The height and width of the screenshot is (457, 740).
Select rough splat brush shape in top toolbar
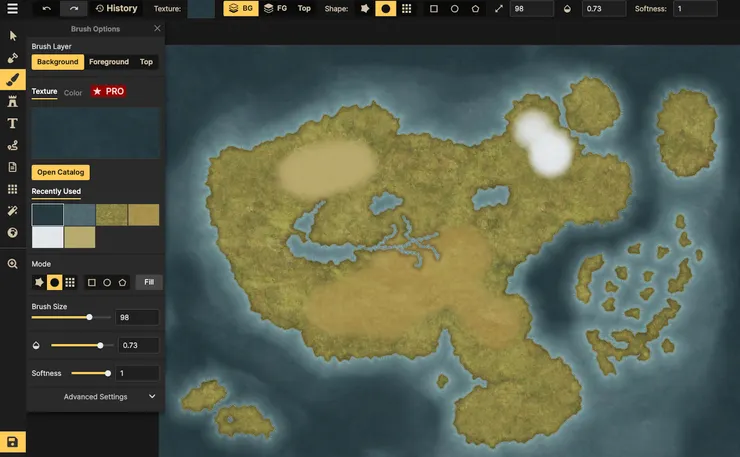tap(365, 8)
